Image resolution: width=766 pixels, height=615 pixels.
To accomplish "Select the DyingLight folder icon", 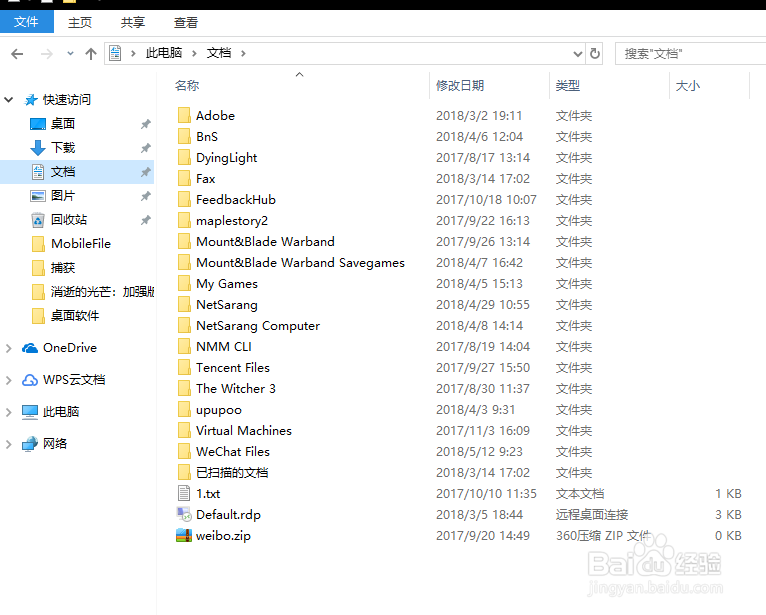I will click(x=184, y=157).
